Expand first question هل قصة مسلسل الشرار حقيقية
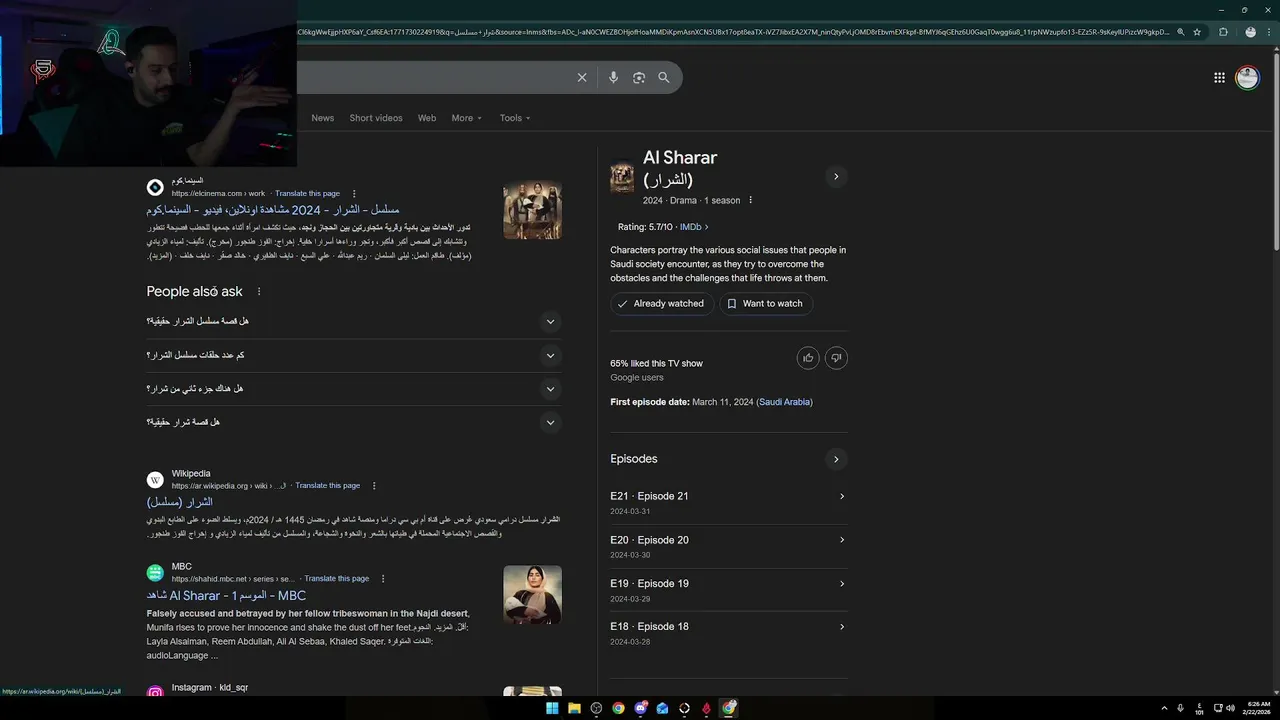 [x=354, y=322]
